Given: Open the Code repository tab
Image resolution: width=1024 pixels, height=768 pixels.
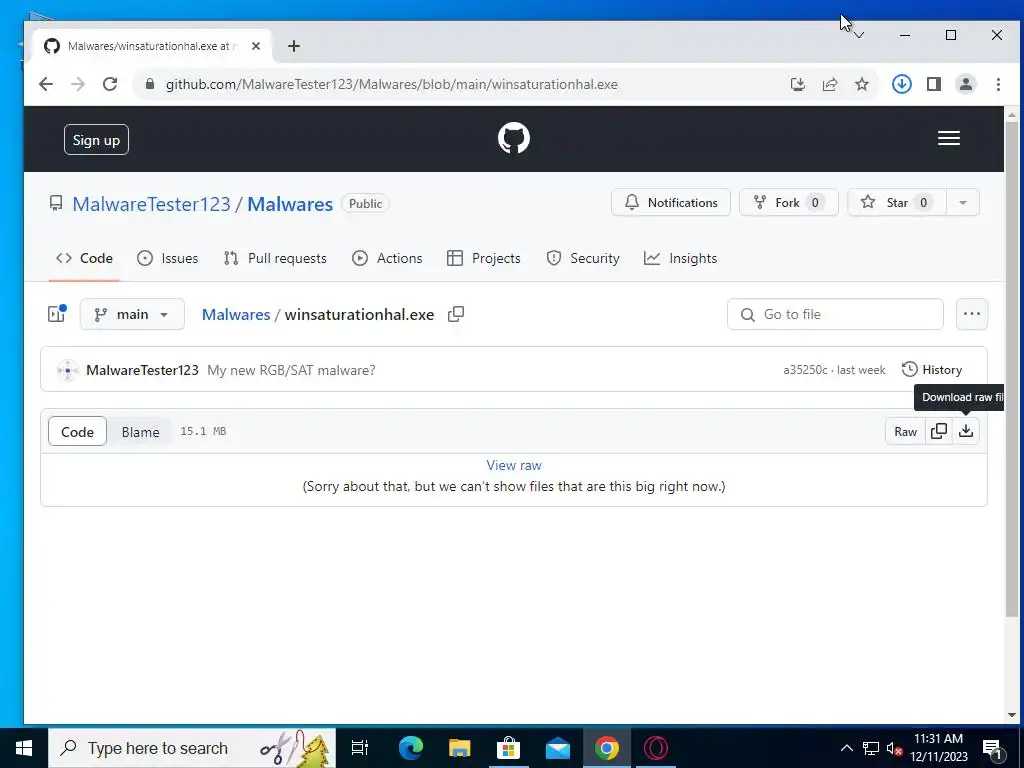Looking at the screenshot, I should click(x=84, y=258).
